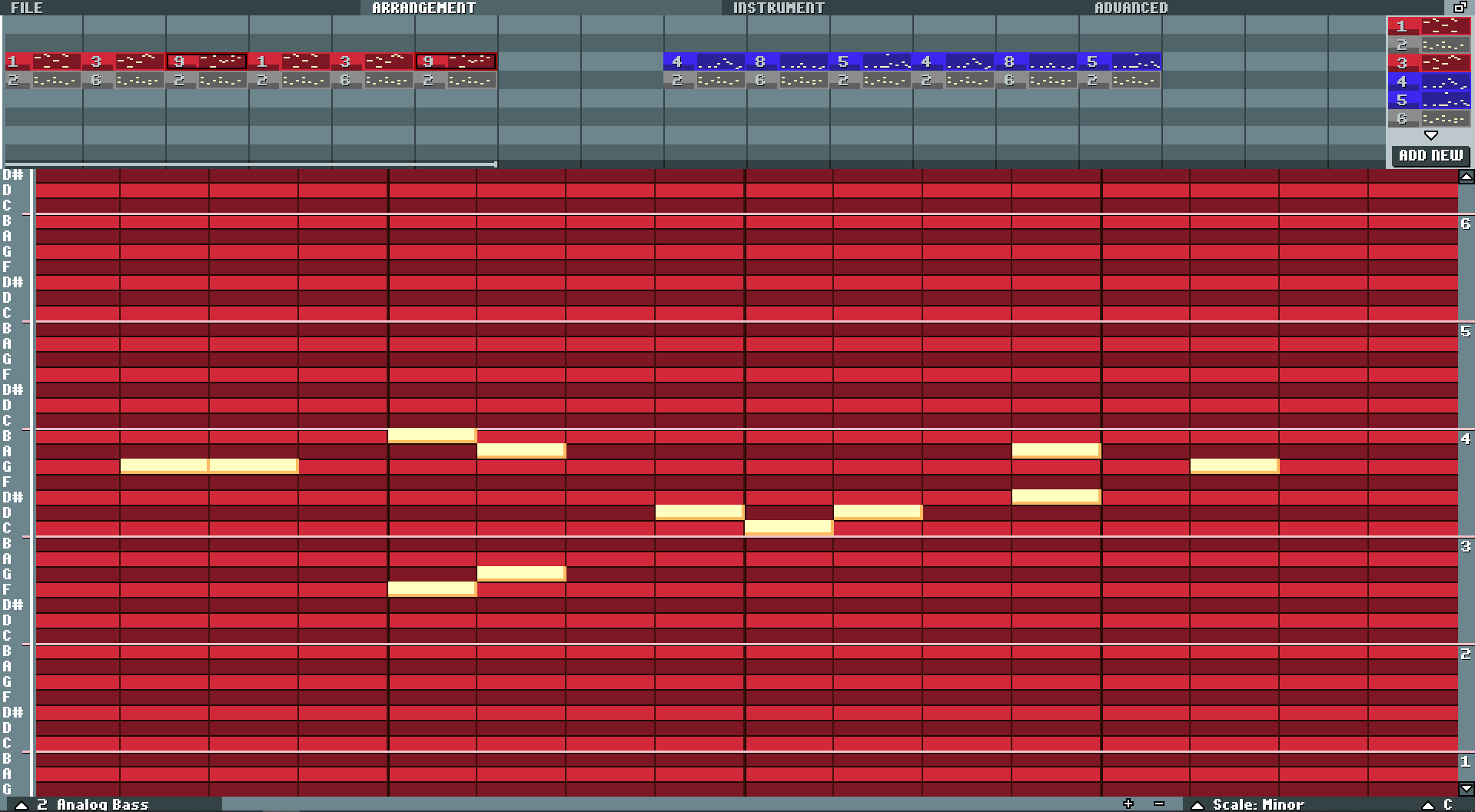The width and height of the screenshot is (1475, 812).
Task: Zoom out with the minus icon
Action: pos(1159,804)
